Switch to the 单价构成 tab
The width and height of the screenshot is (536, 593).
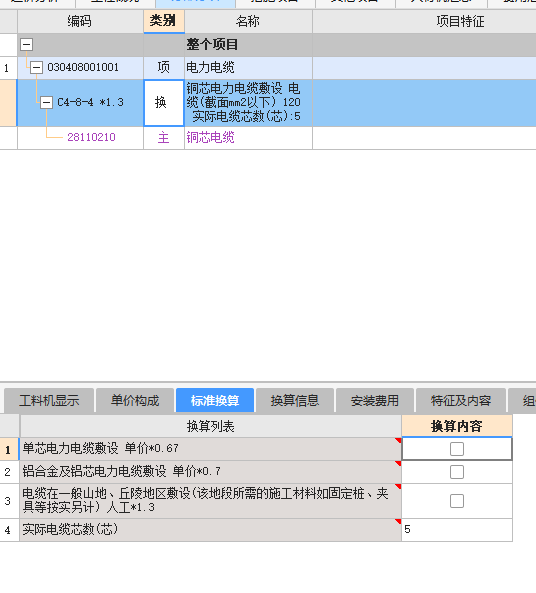(135, 401)
